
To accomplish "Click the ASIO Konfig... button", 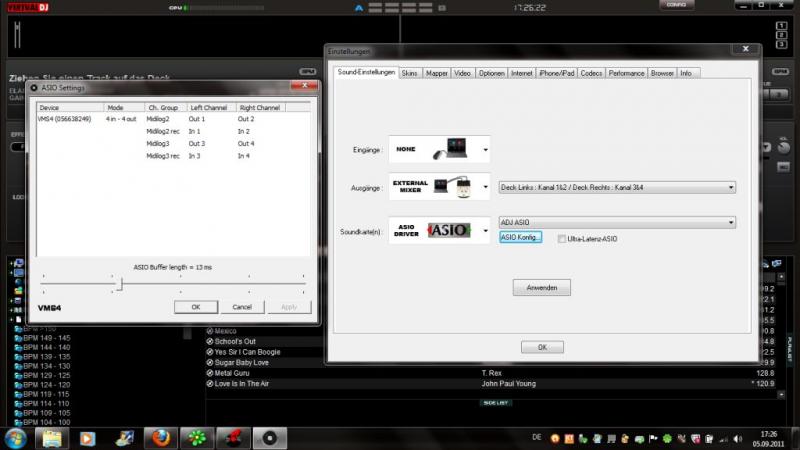I will tap(520, 237).
